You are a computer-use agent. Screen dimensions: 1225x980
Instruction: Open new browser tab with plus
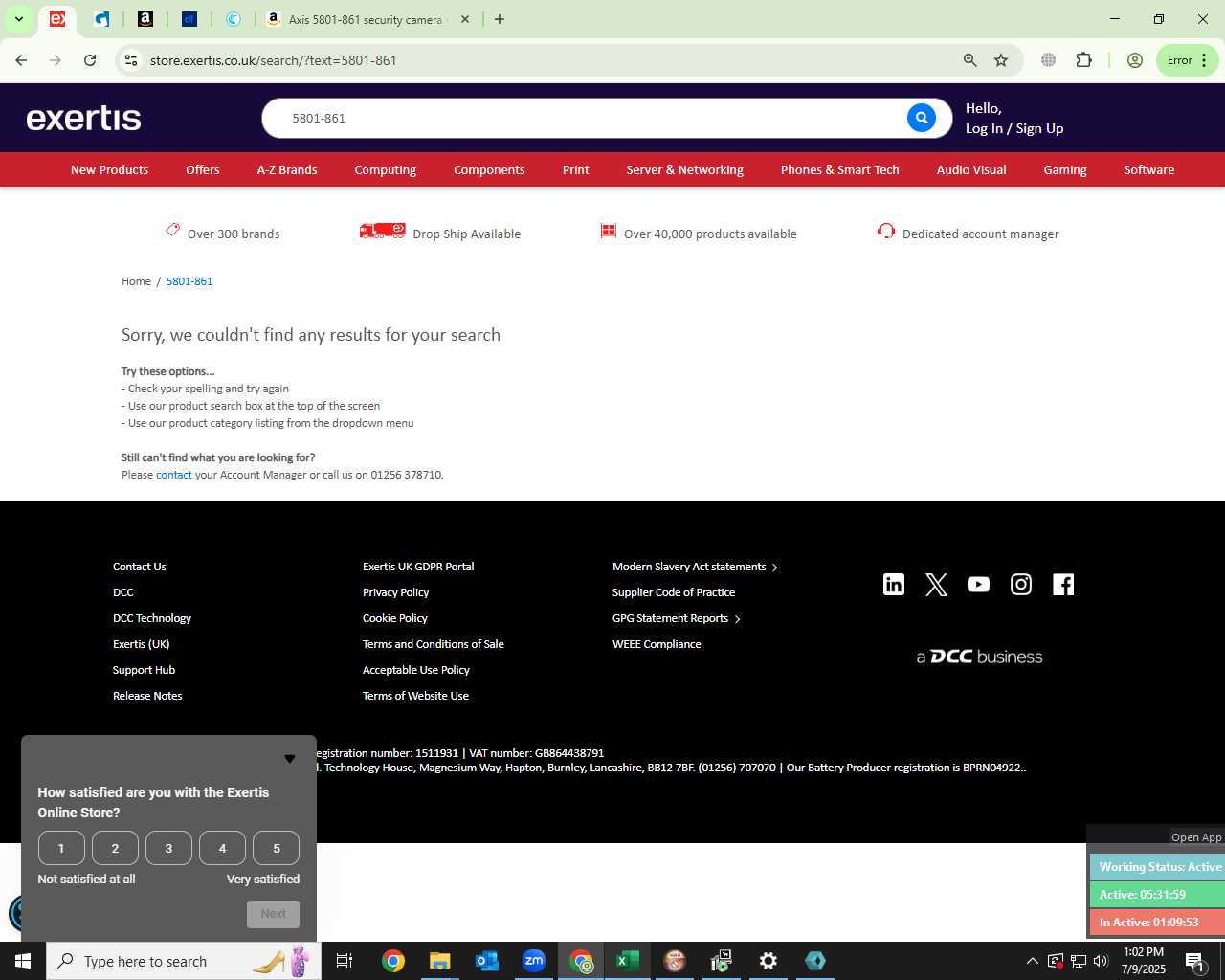pos(500,19)
